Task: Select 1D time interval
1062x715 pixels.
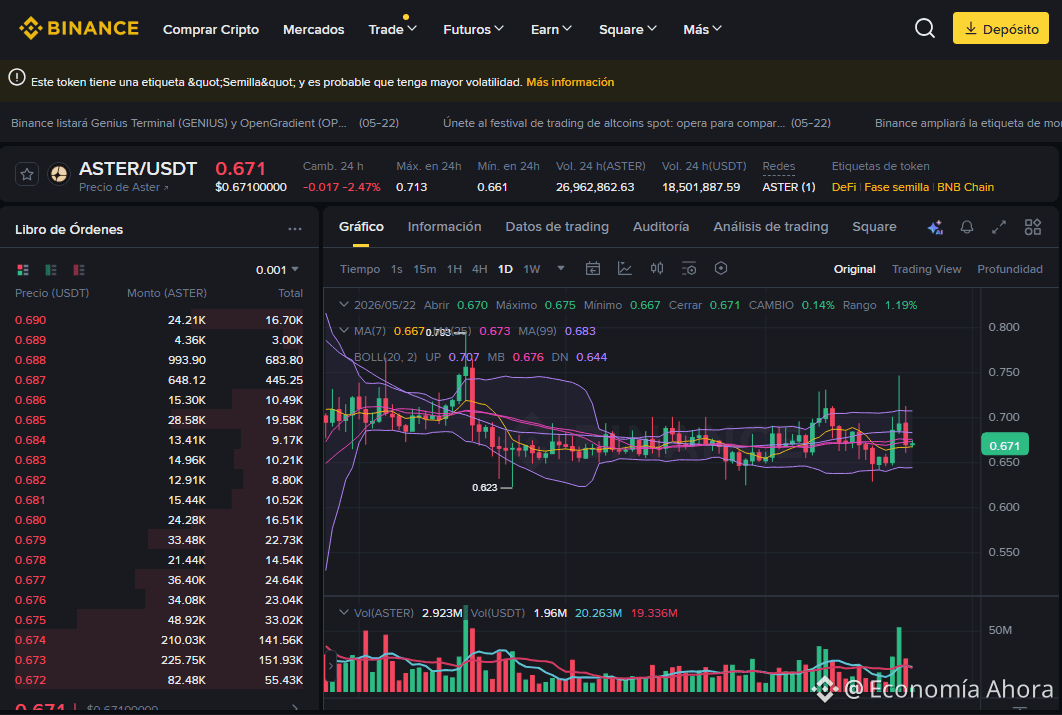Action: 505,269
